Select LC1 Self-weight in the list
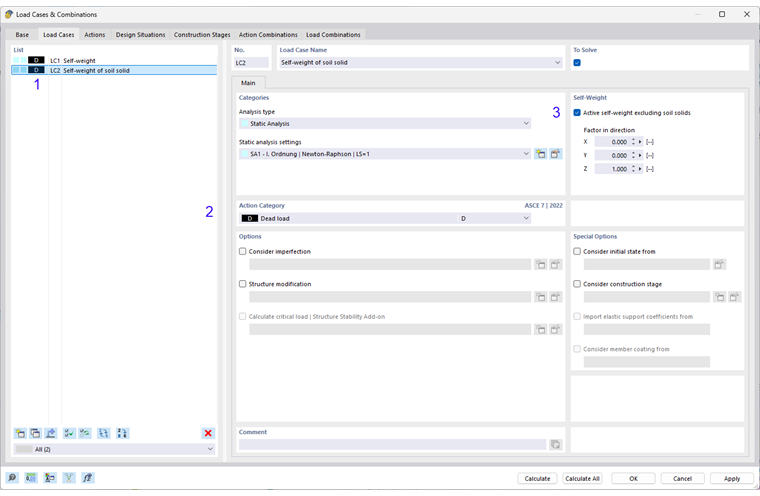The height and width of the screenshot is (496, 760). 114,61
